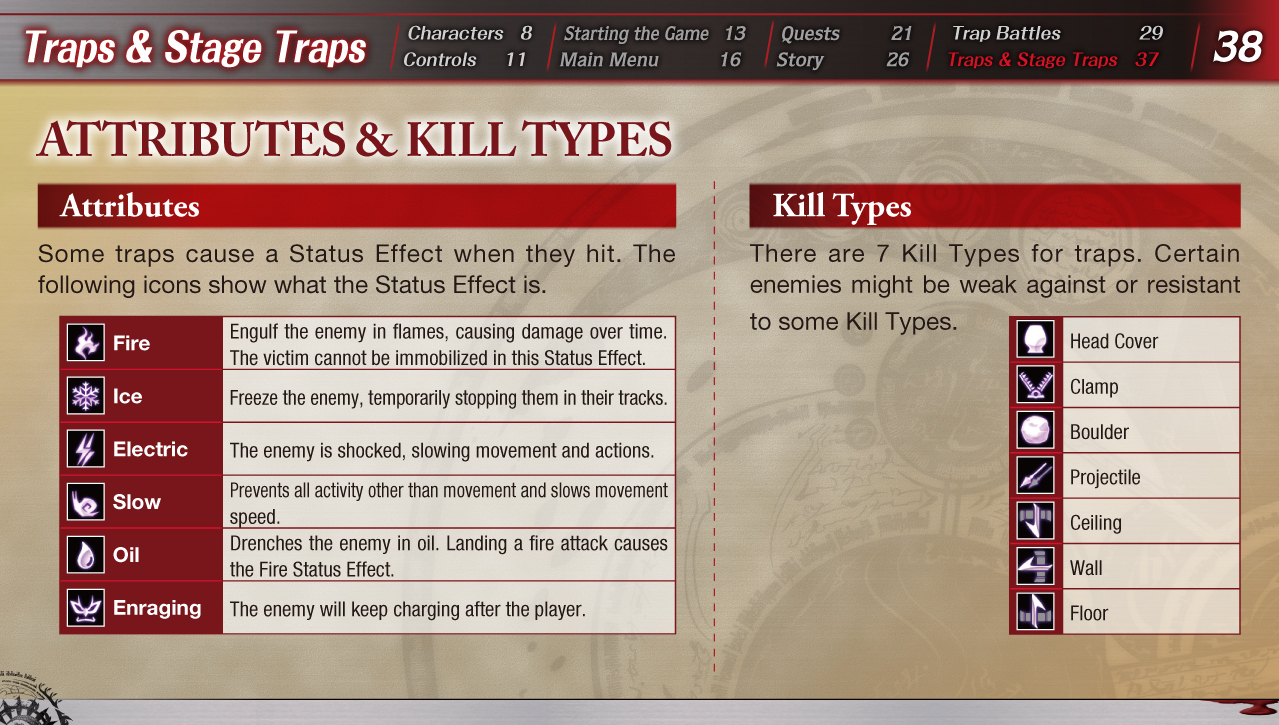Click the Wall kill type icon
The image size is (1279, 725).
1035,567
